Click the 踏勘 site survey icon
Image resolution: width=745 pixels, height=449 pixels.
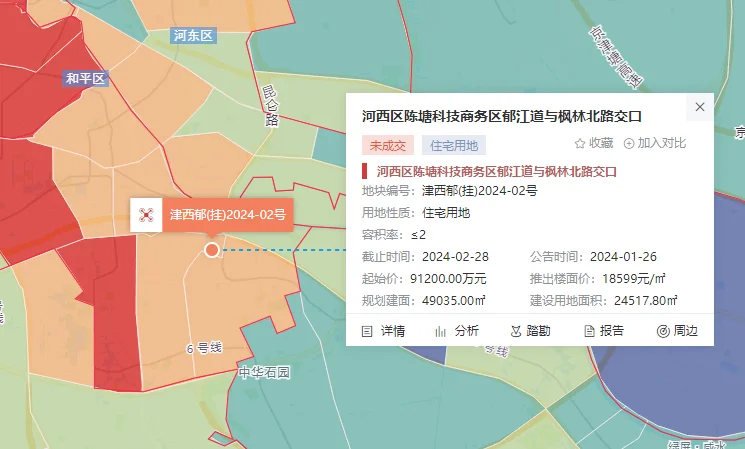(x=517, y=331)
